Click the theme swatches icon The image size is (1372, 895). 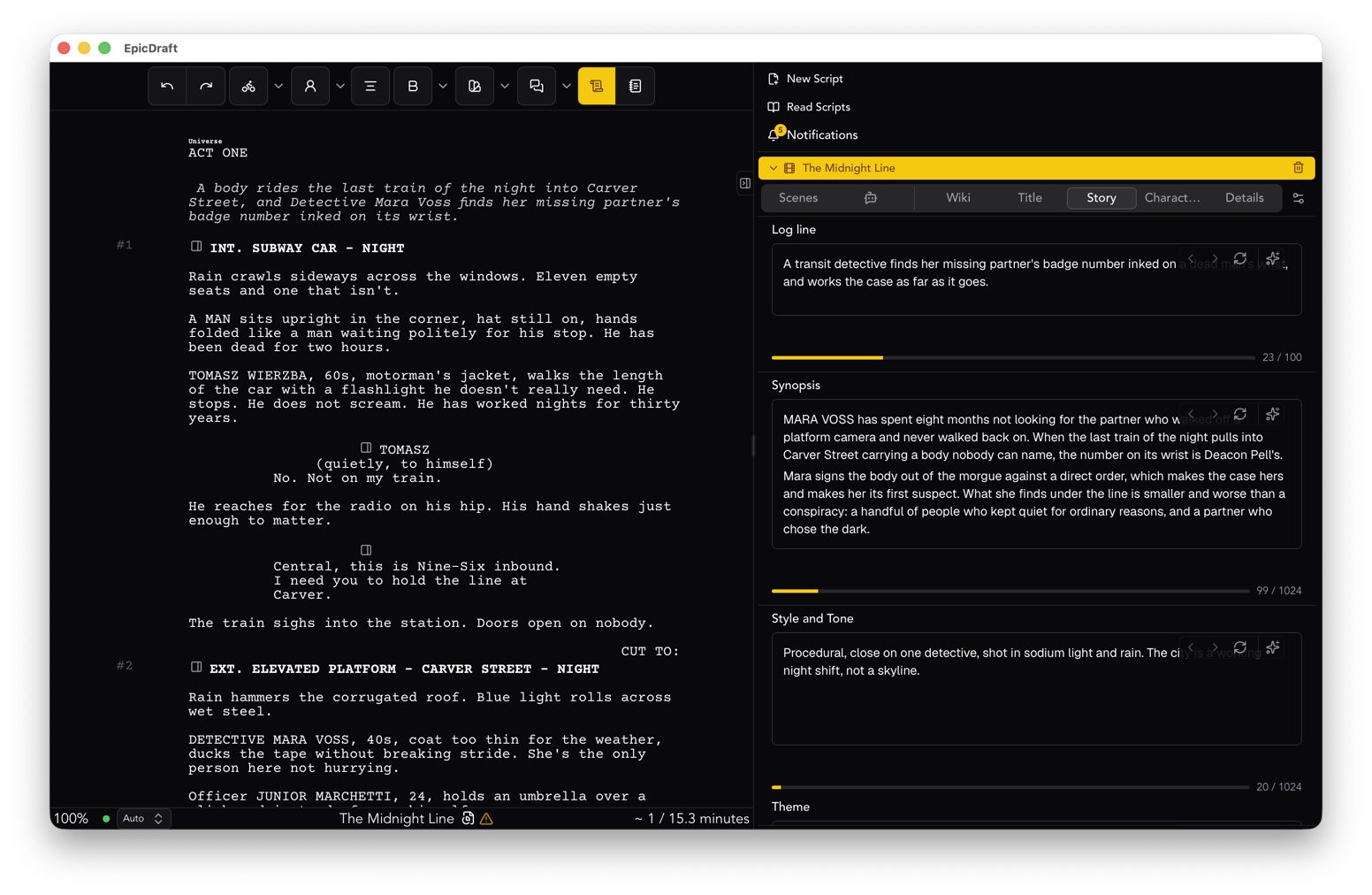[475, 87]
